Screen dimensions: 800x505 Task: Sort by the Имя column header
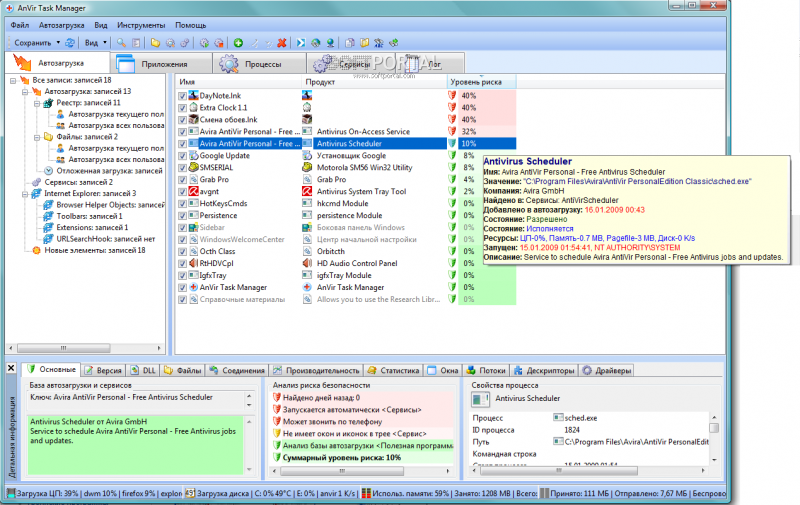(239, 82)
